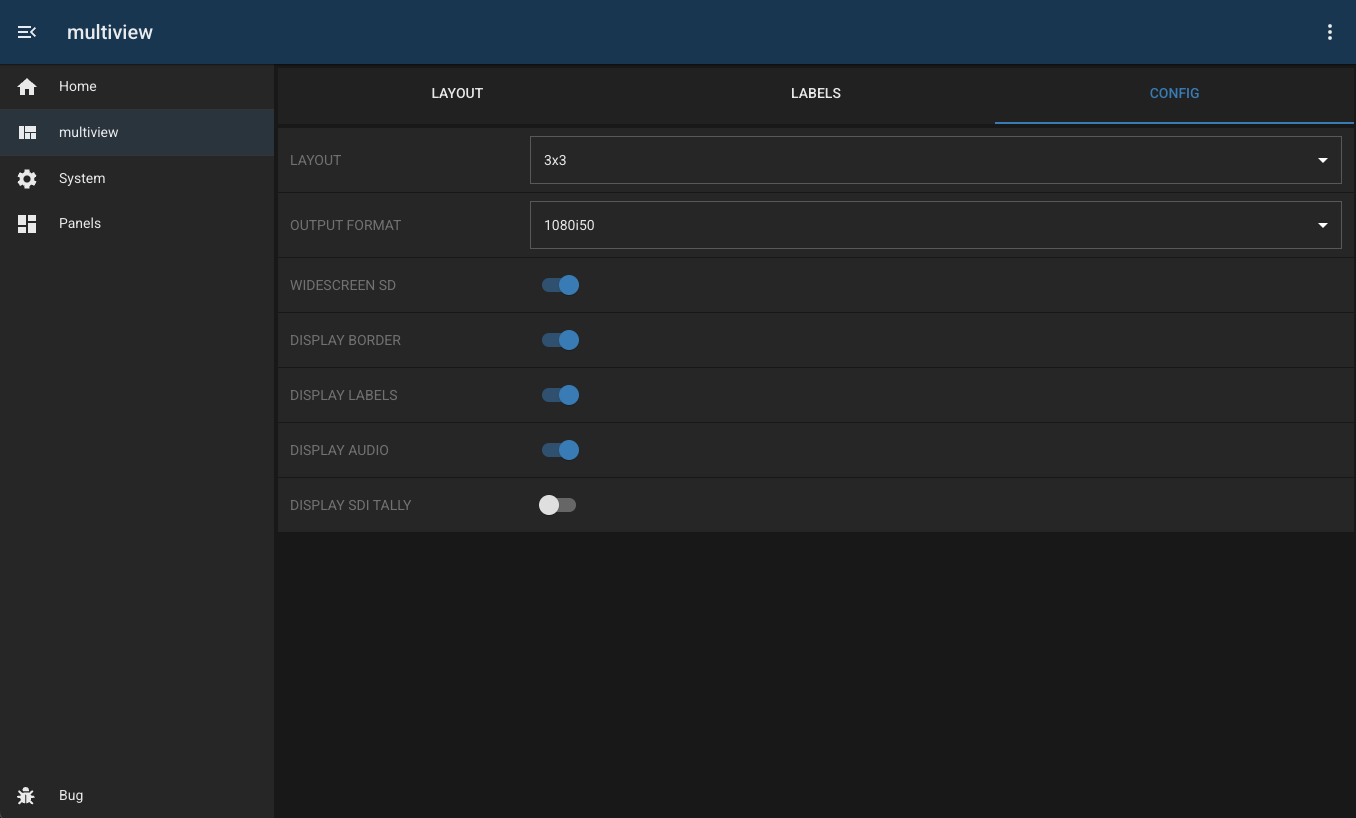This screenshot has width=1356, height=818.
Task: Click the Bug link at the bottom
Action: (70, 795)
